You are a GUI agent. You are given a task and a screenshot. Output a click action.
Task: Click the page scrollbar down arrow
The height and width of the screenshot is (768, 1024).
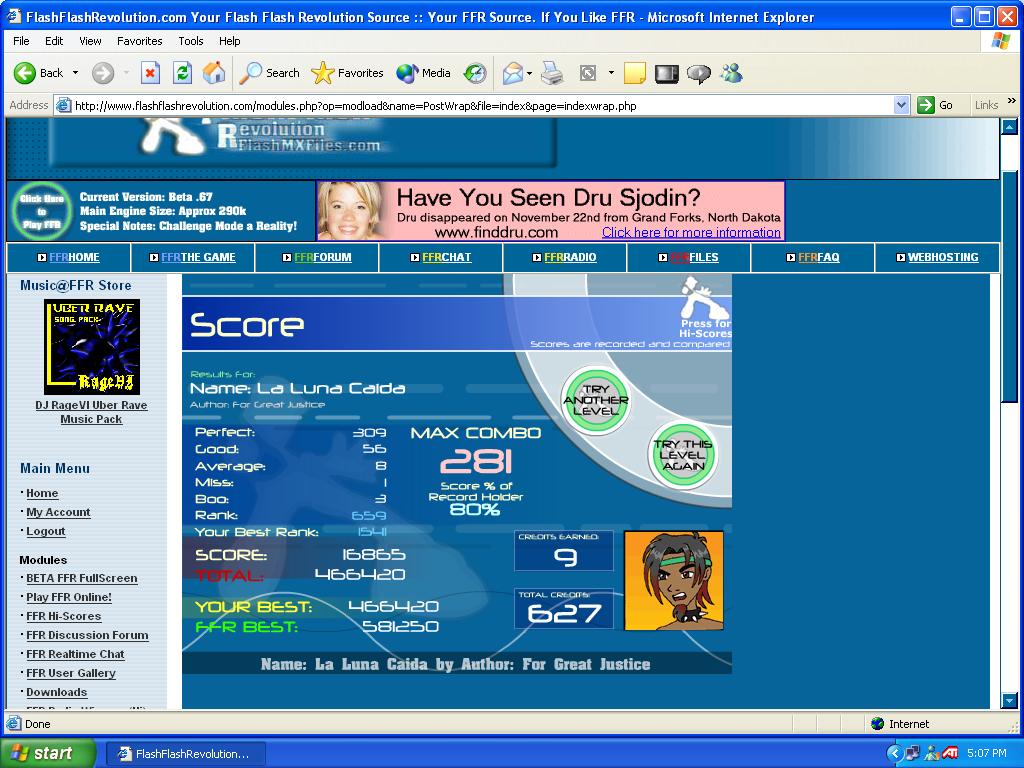pyautogui.click(x=1010, y=701)
